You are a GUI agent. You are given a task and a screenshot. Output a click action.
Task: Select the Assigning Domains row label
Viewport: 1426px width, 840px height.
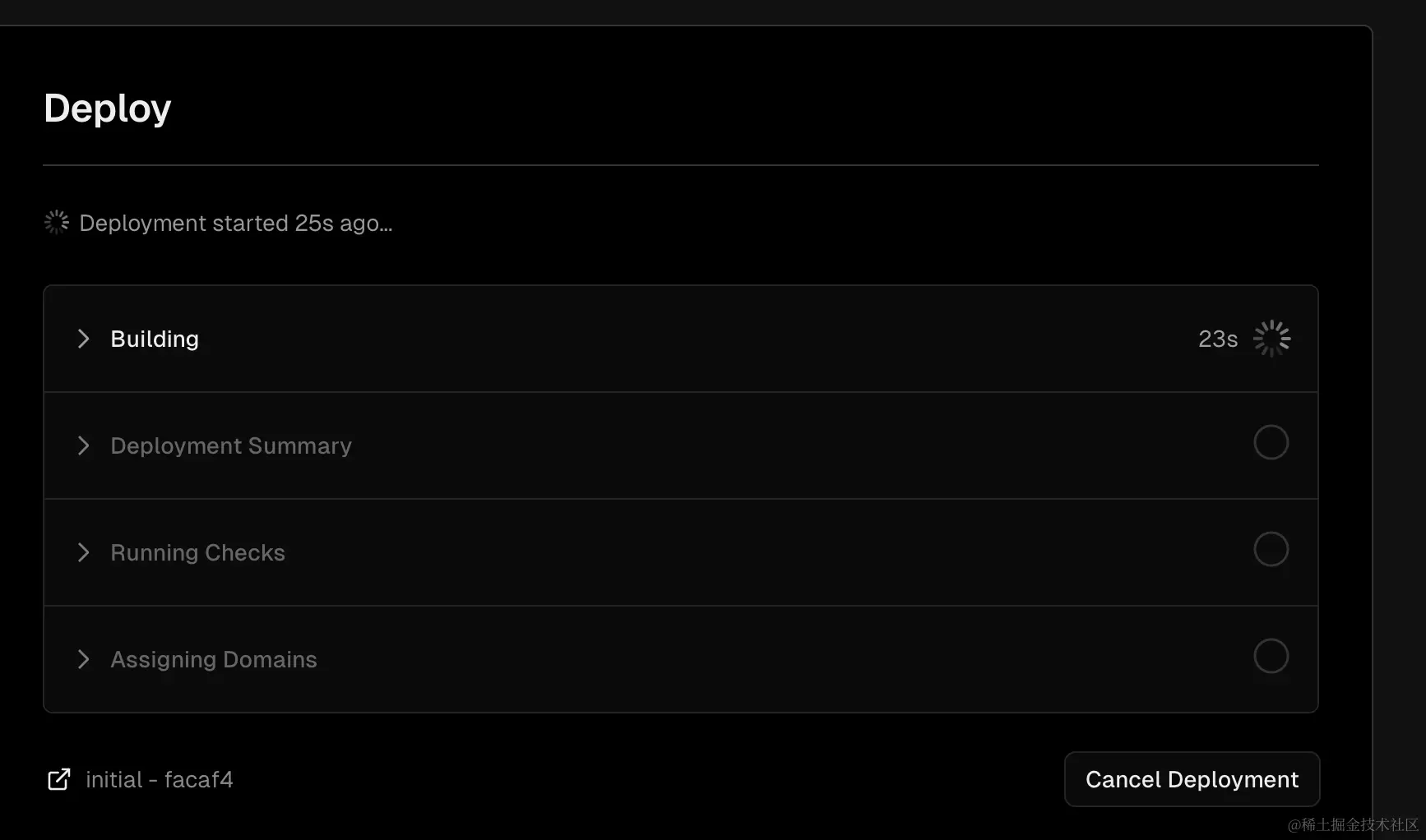pos(214,659)
